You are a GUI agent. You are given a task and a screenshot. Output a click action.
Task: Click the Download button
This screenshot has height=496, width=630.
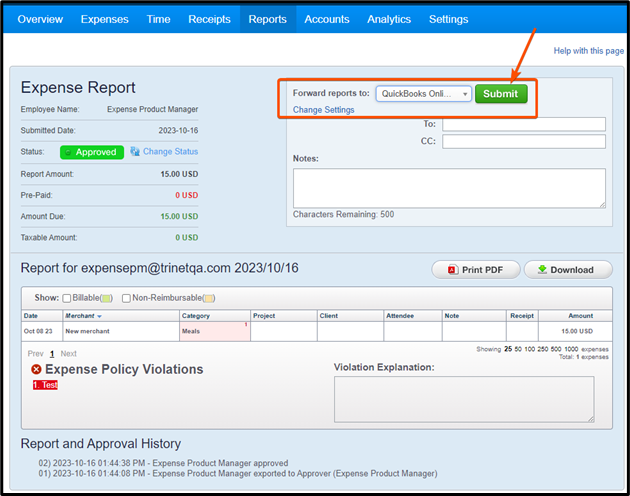click(x=568, y=270)
